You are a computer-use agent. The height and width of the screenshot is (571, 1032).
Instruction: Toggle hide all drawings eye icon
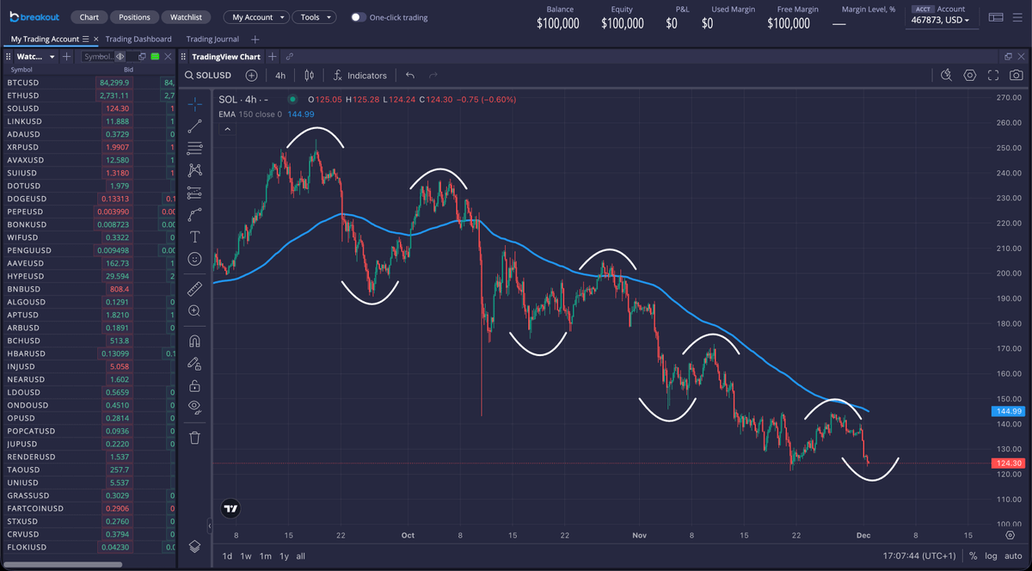click(194, 407)
